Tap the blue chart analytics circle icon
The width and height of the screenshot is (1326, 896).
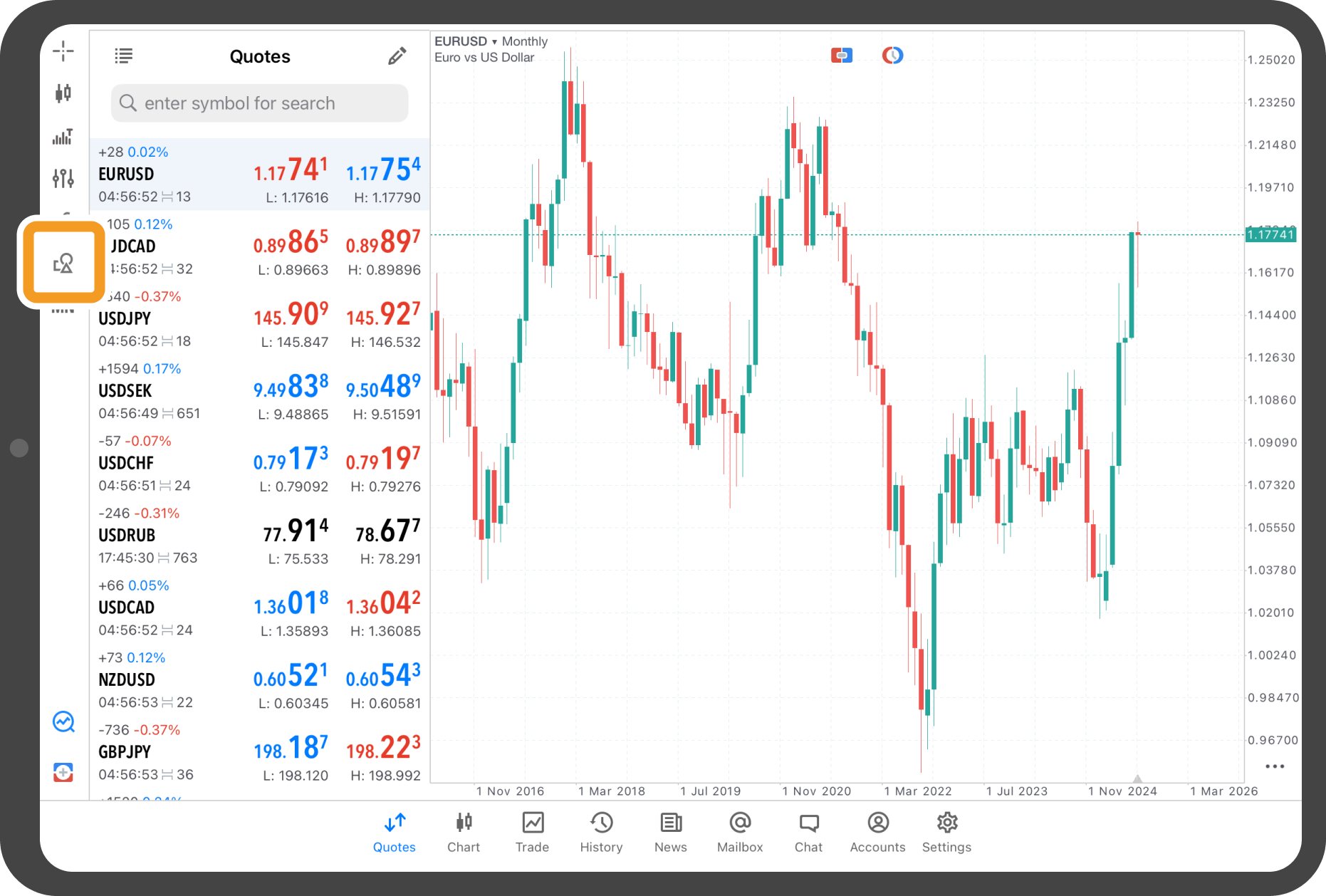point(63,722)
